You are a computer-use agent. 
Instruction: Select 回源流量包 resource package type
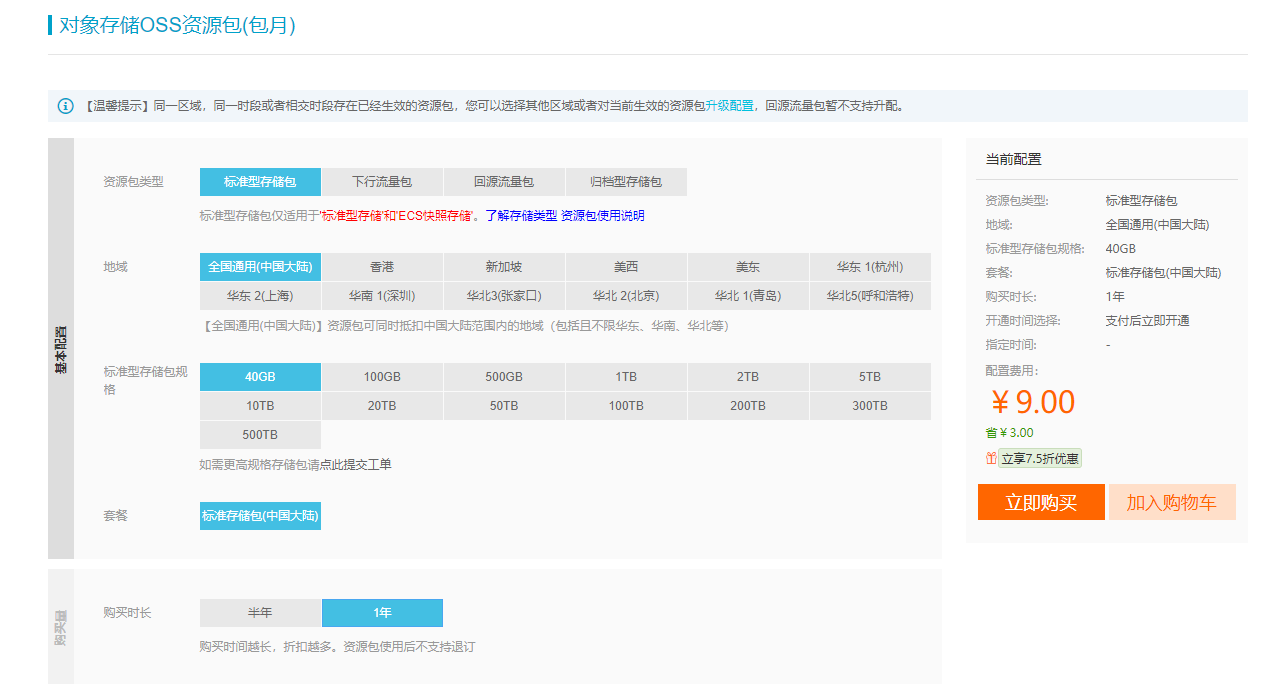[x=504, y=182]
